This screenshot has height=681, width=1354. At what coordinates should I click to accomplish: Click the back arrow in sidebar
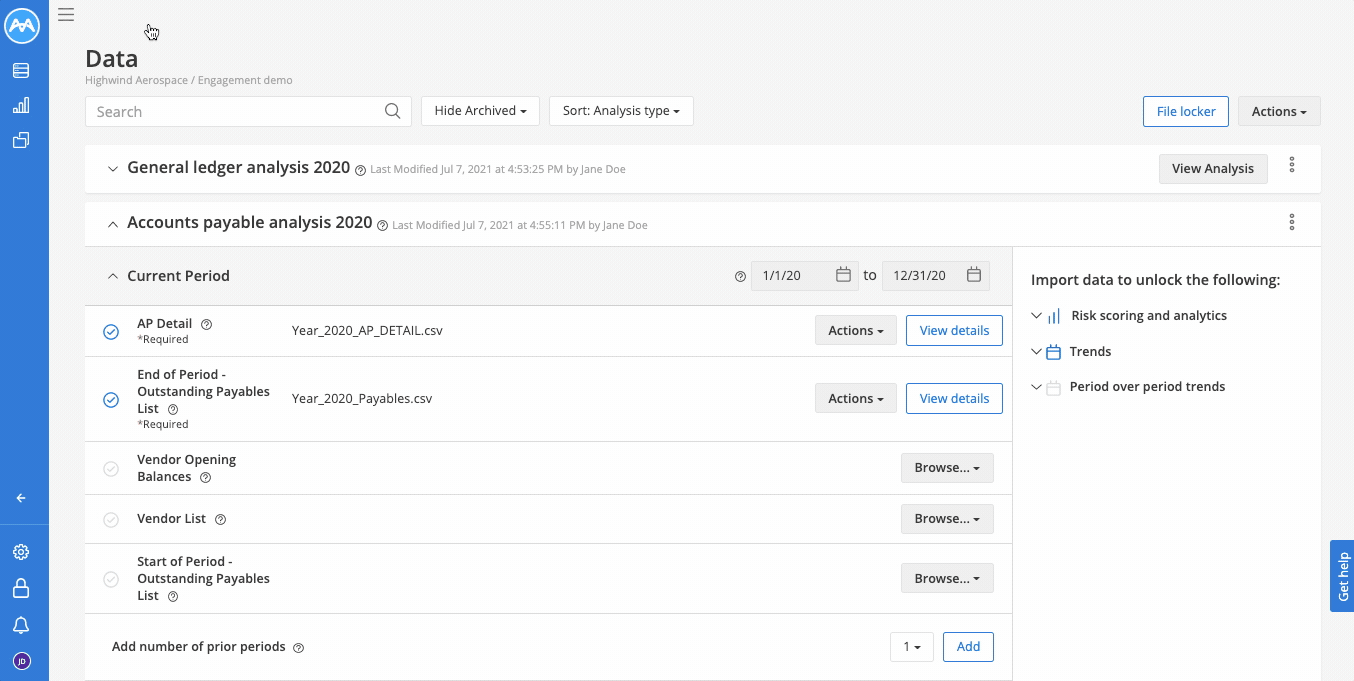point(21,498)
